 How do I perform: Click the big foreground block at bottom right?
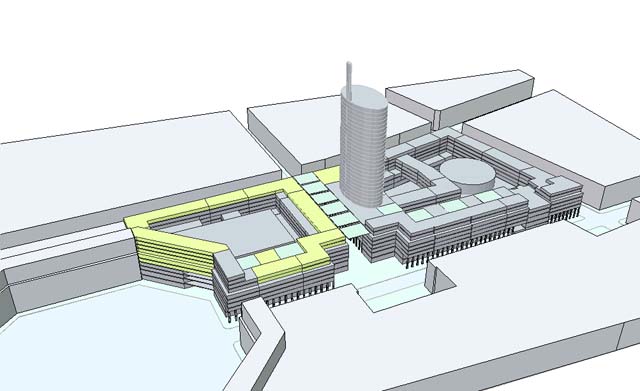[449, 318]
